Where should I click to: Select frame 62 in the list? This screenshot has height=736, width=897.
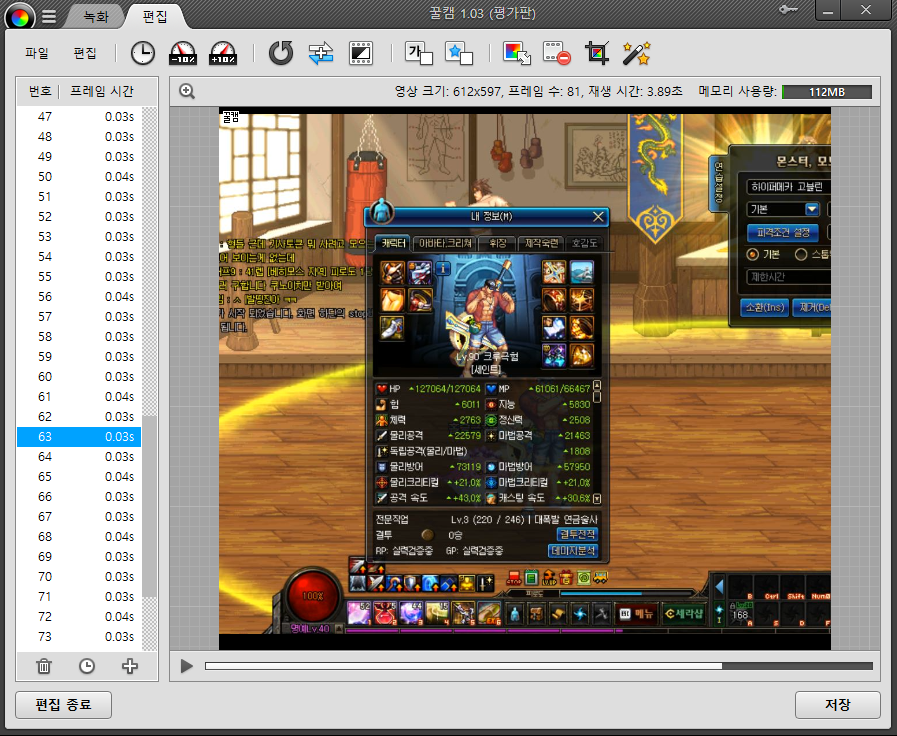point(79,417)
